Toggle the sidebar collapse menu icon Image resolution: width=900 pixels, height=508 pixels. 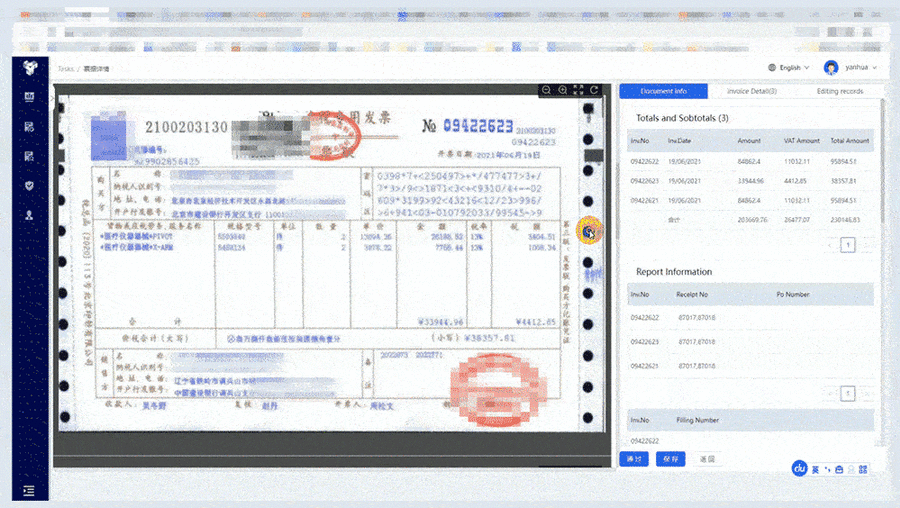coord(29,490)
